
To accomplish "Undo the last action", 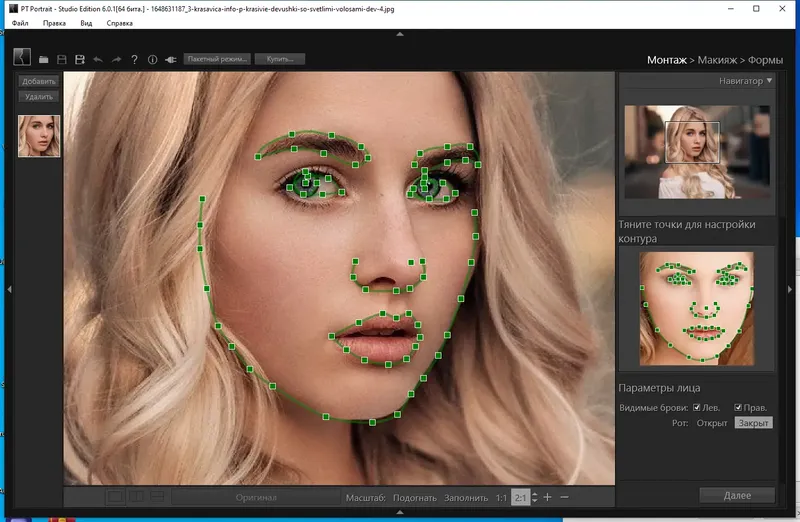I will coord(98,60).
